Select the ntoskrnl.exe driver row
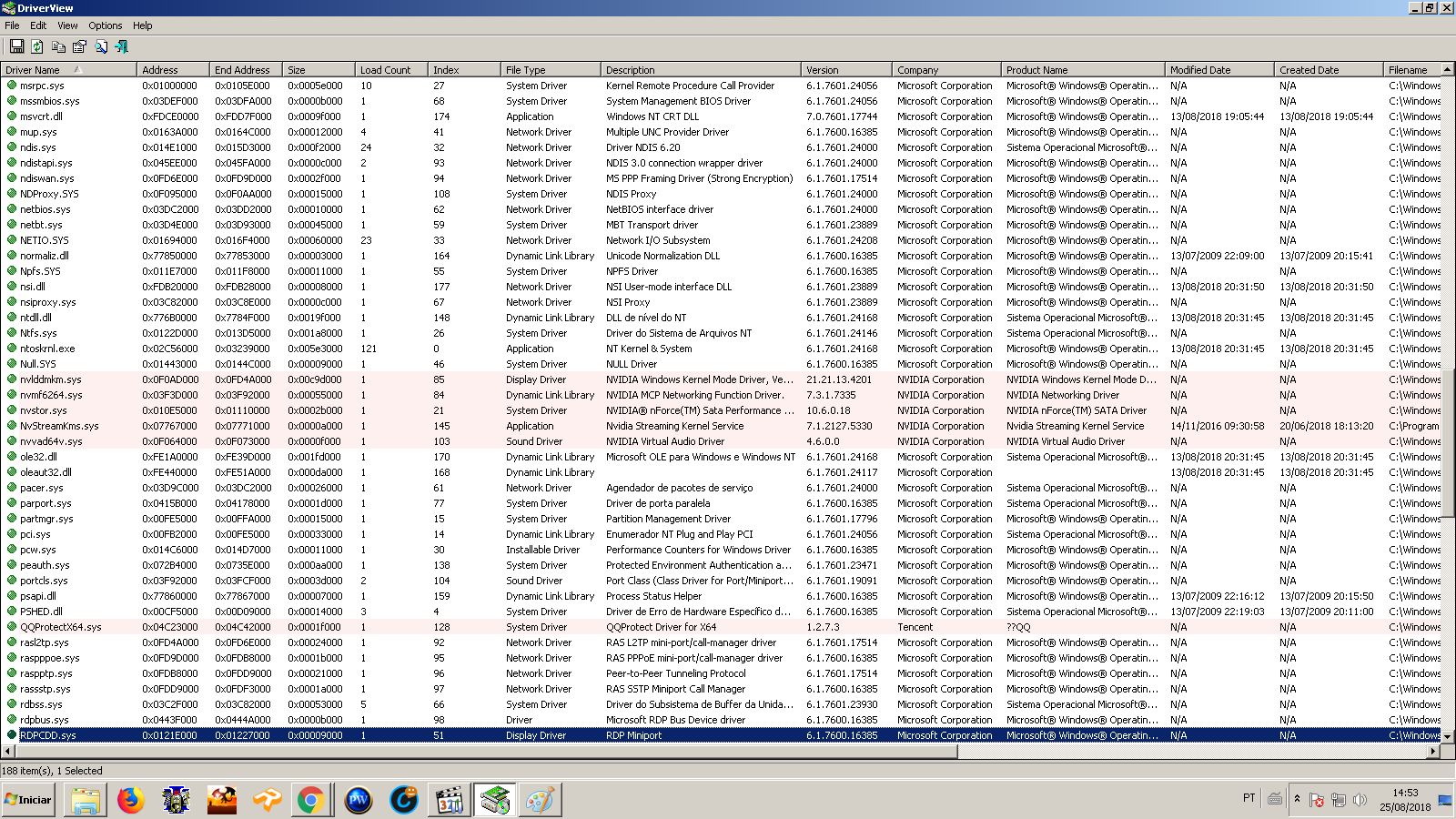This screenshot has width=1456, height=819. pyautogui.click(x=721, y=349)
